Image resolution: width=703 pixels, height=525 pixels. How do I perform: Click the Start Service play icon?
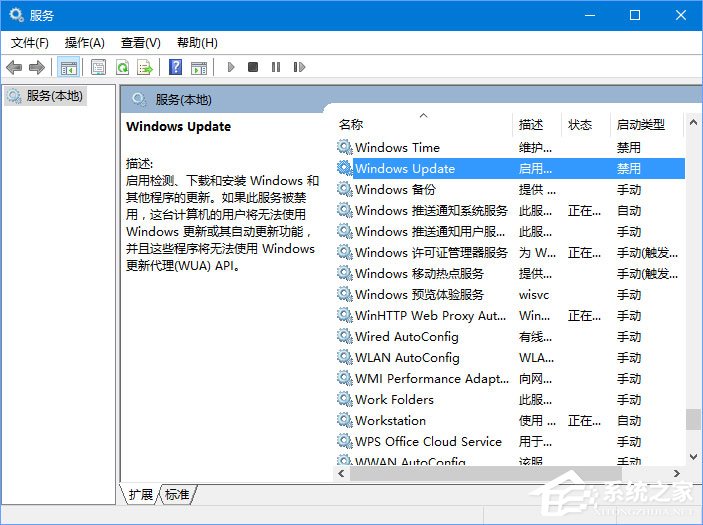click(231, 67)
